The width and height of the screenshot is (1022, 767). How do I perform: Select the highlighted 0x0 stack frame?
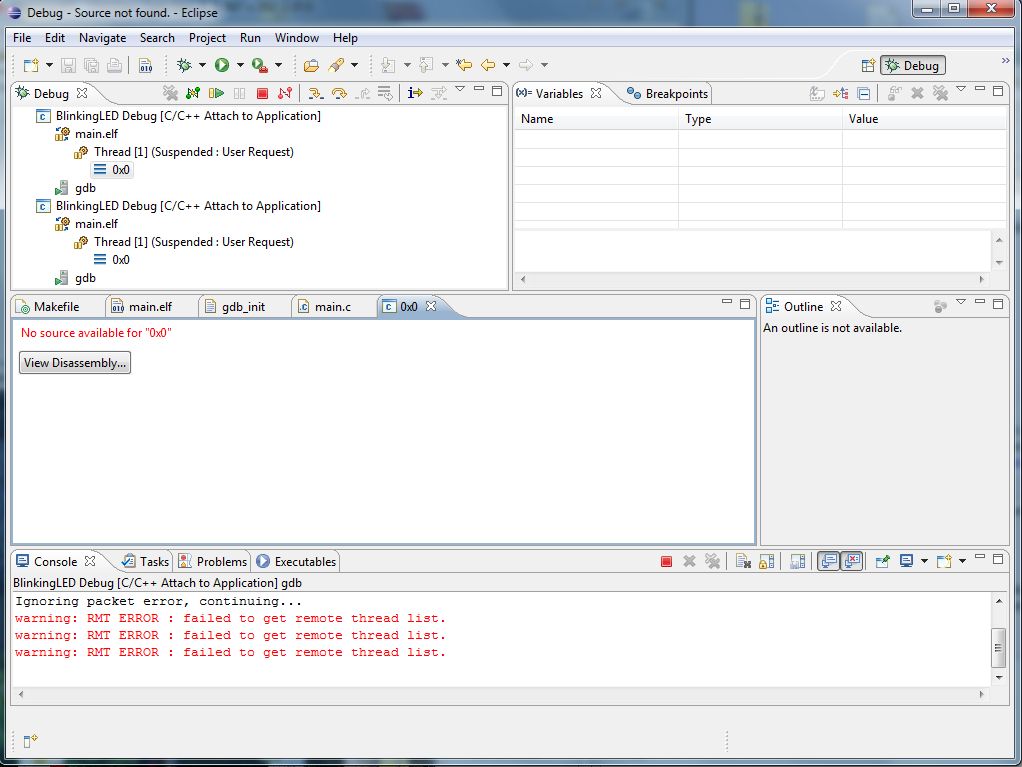pos(112,170)
